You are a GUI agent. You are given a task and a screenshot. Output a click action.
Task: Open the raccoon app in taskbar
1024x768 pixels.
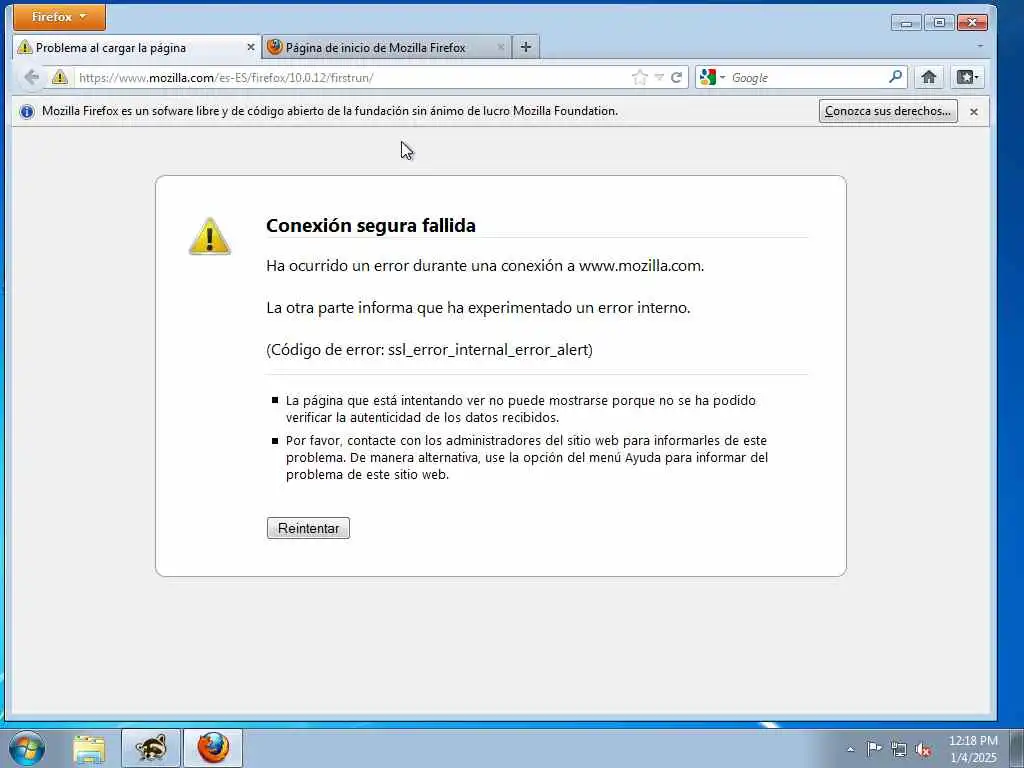click(x=151, y=748)
